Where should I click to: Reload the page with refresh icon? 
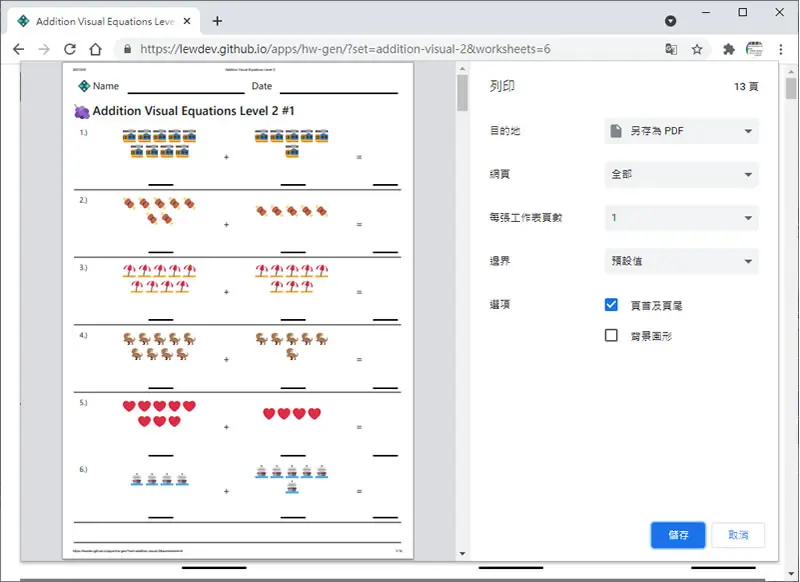(70, 49)
